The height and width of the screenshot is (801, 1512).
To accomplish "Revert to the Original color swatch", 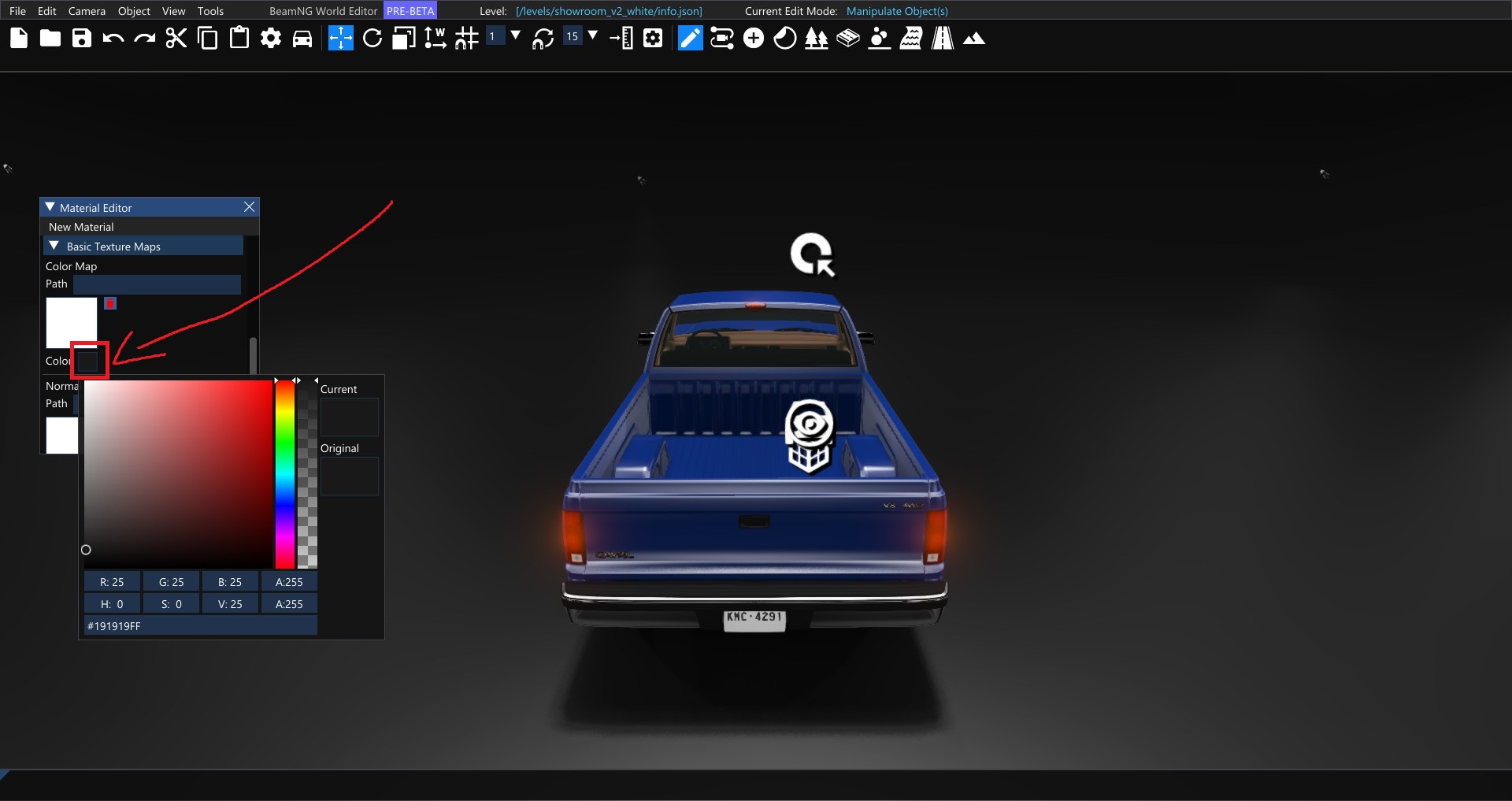I will tap(350, 477).
